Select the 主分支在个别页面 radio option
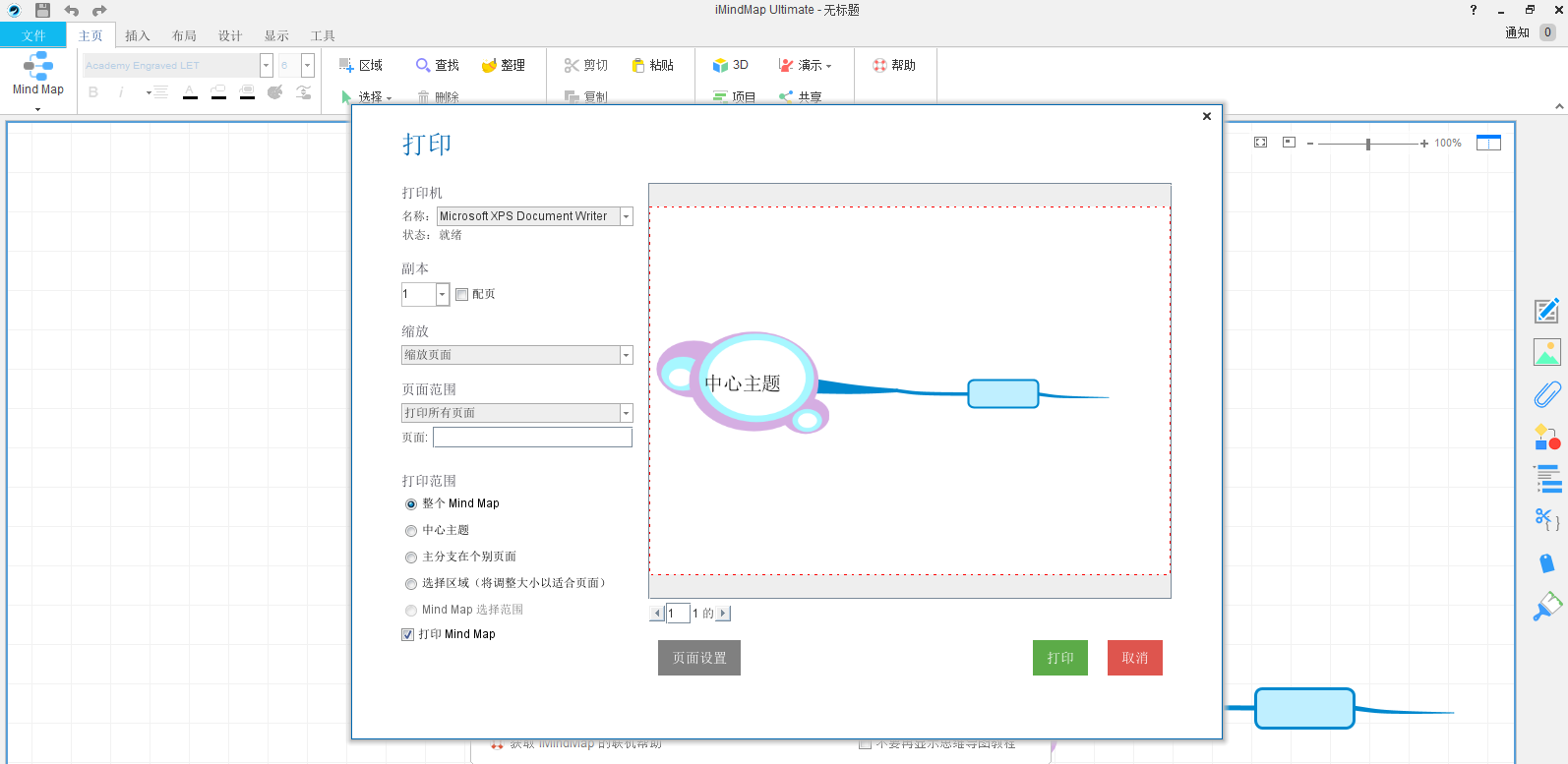 [x=411, y=558]
